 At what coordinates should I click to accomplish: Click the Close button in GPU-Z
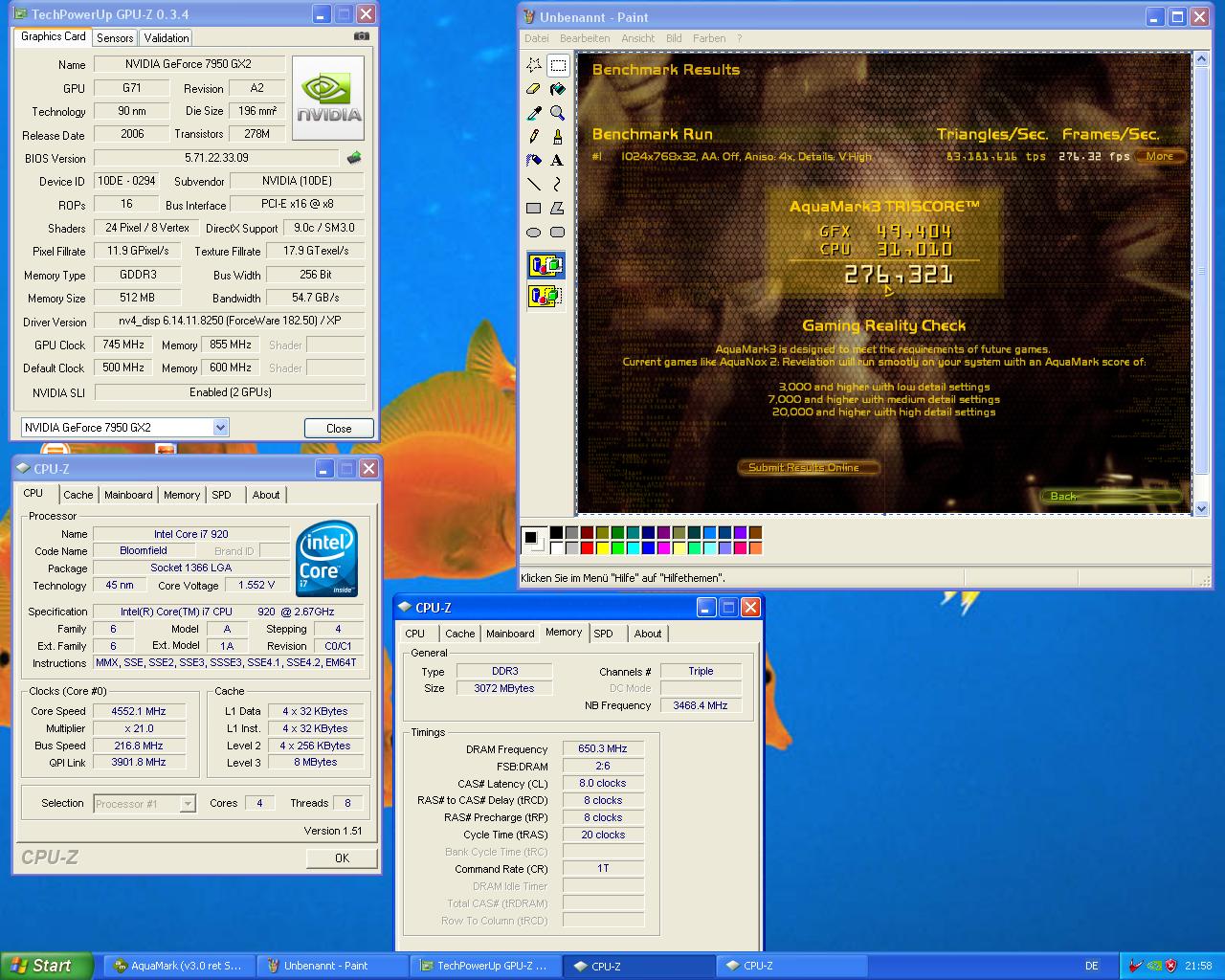tap(339, 428)
